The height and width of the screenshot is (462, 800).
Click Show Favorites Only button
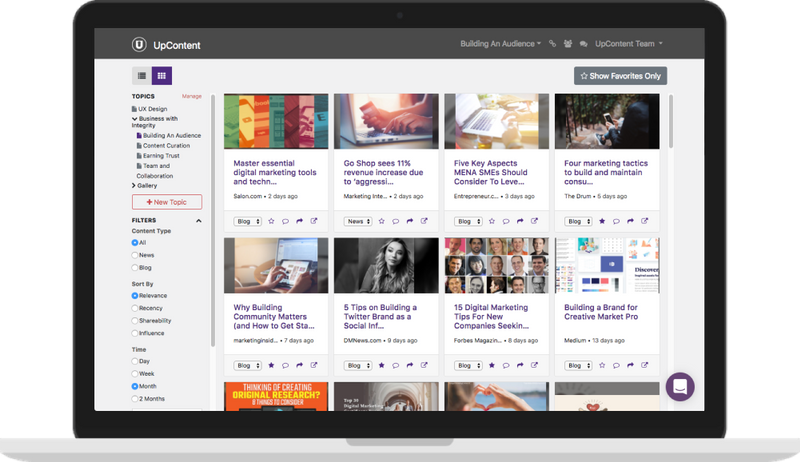click(620, 76)
